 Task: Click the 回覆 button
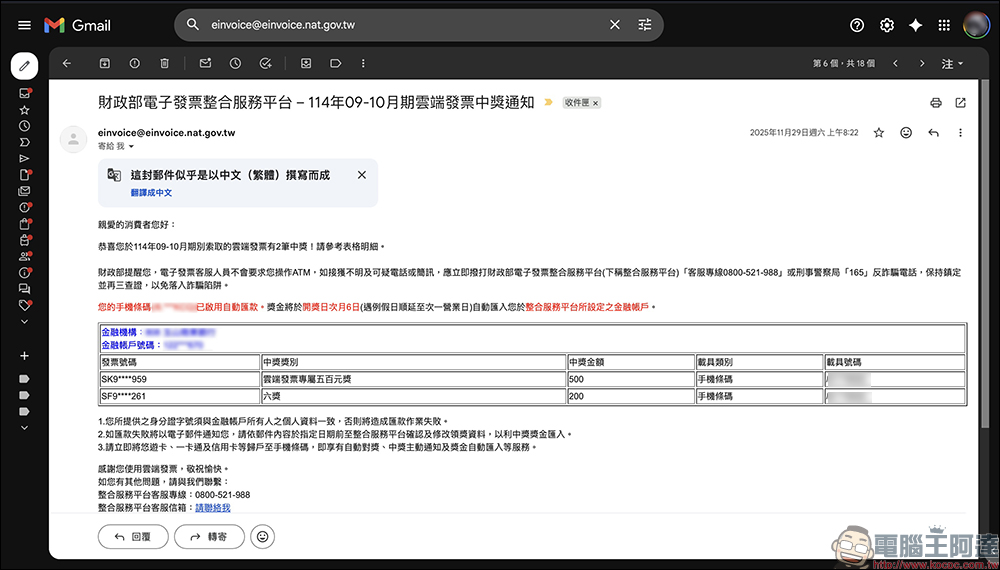click(133, 537)
